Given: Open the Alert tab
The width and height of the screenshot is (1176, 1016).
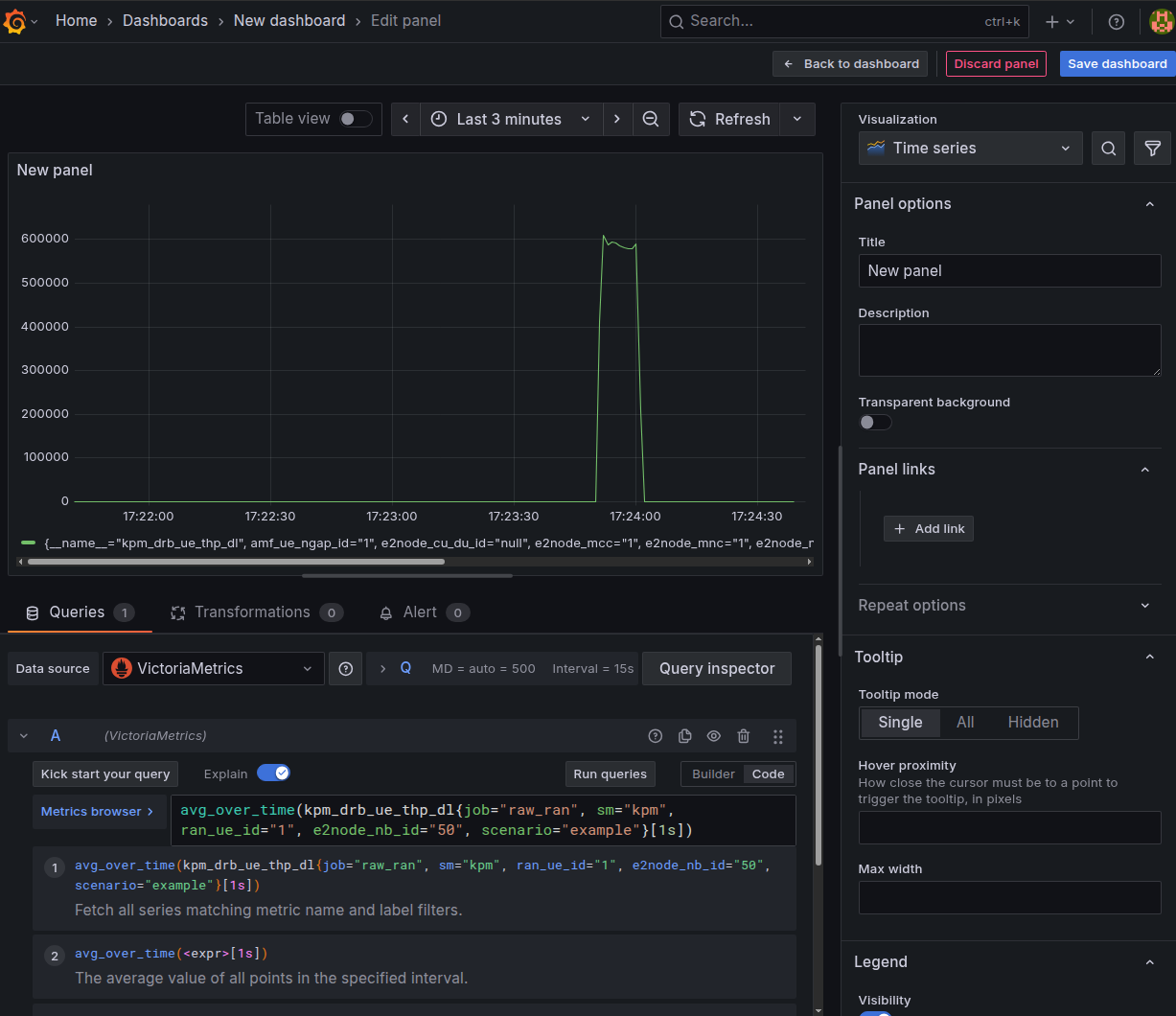Looking at the screenshot, I should 420,612.
